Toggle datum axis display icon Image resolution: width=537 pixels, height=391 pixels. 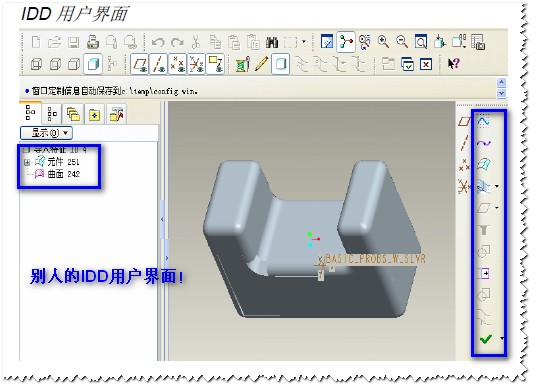tap(159, 64)
